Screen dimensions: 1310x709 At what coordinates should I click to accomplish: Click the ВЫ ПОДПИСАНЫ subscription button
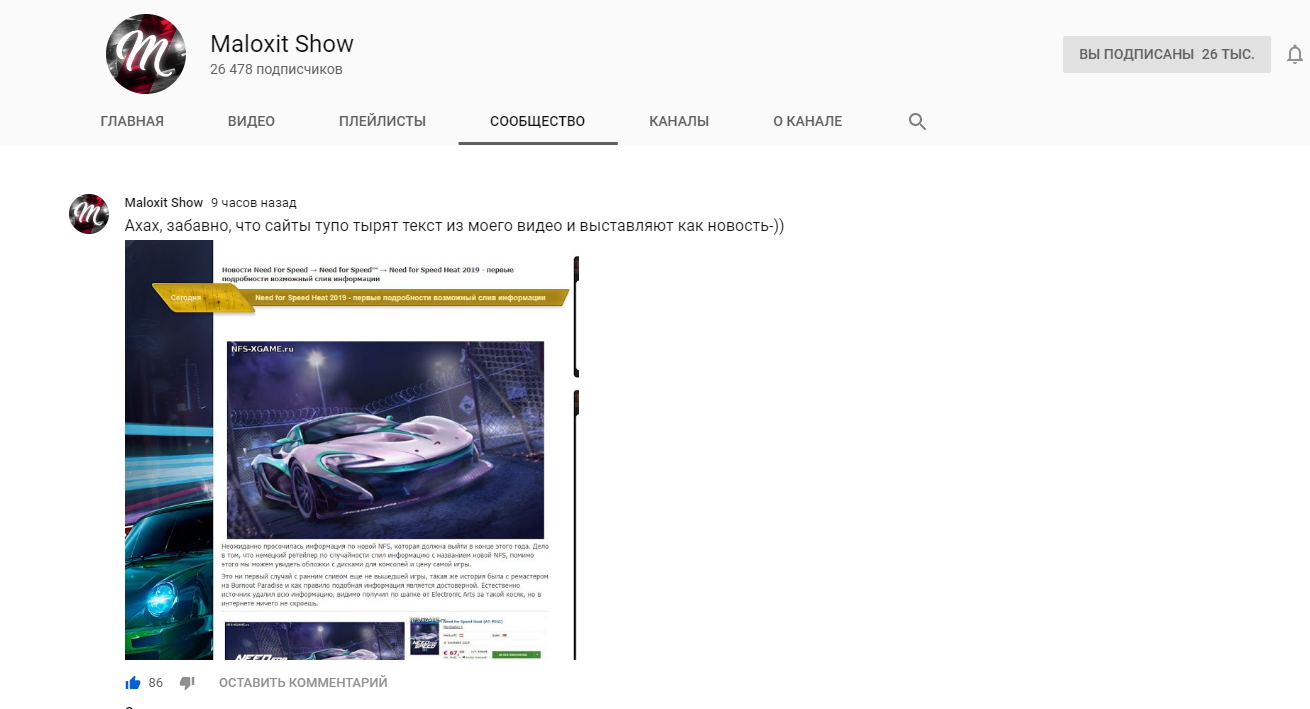(1167, 54)
